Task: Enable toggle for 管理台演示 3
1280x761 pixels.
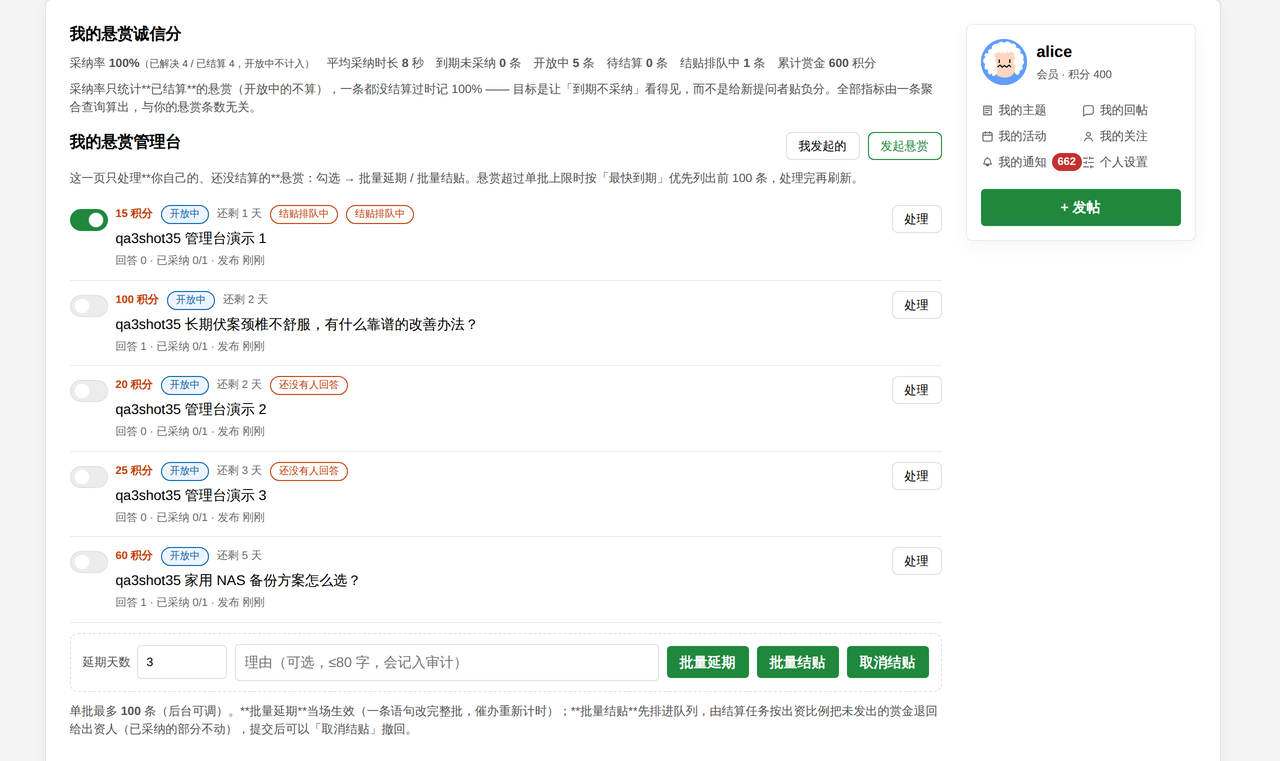Action: pos(89,477)
